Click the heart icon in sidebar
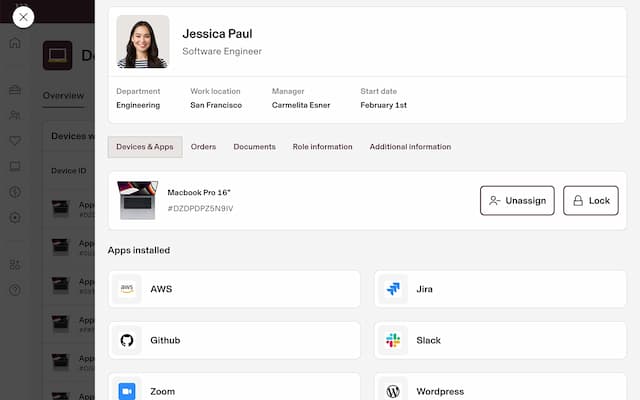This screenshot has height=400, width=640. 14,140
